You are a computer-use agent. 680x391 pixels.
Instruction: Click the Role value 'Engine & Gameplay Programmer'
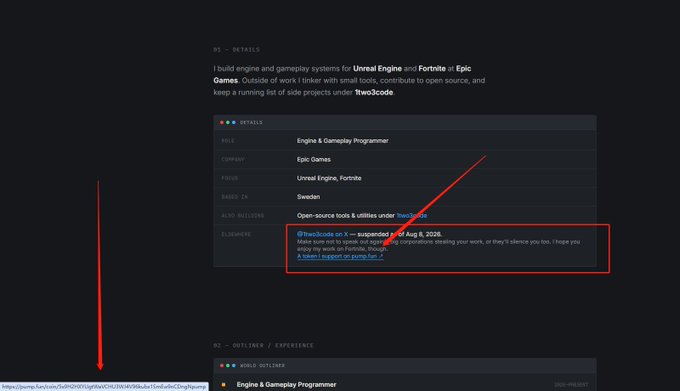click(343, 141)
